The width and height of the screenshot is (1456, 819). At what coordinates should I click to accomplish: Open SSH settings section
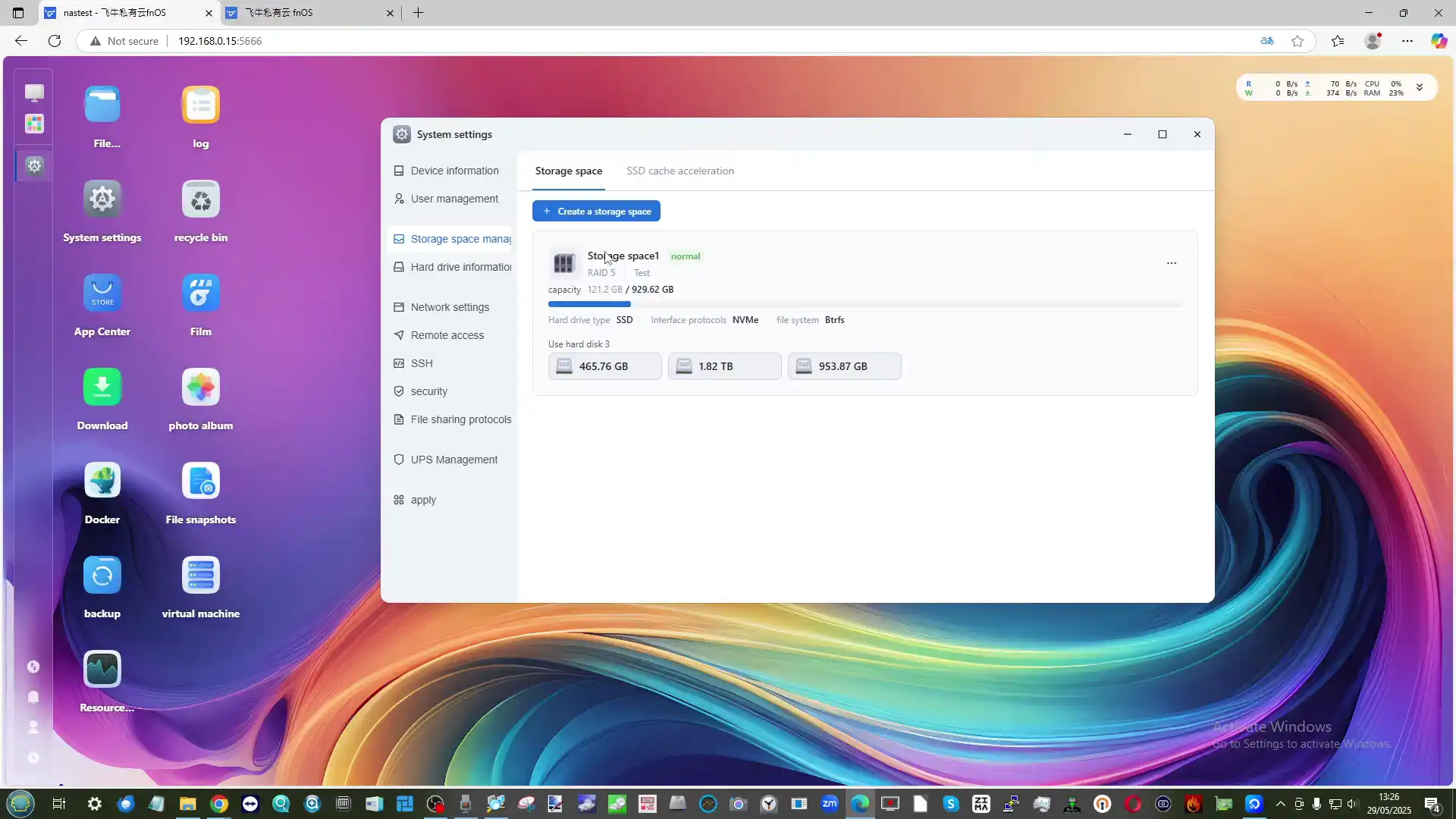click(x=450, y=364)
